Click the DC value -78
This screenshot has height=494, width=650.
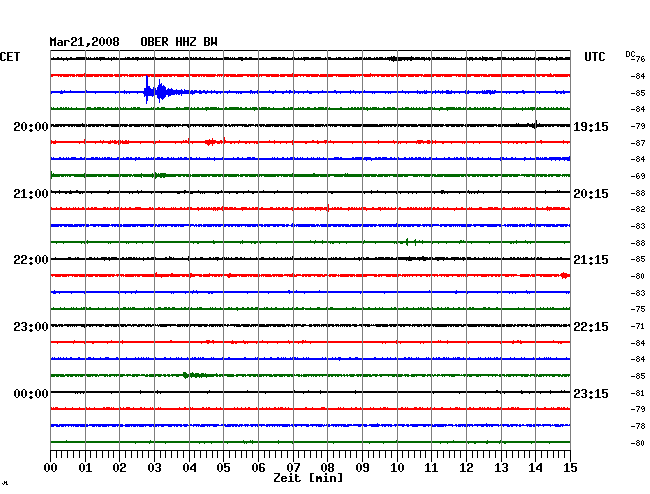coord(638,426)
